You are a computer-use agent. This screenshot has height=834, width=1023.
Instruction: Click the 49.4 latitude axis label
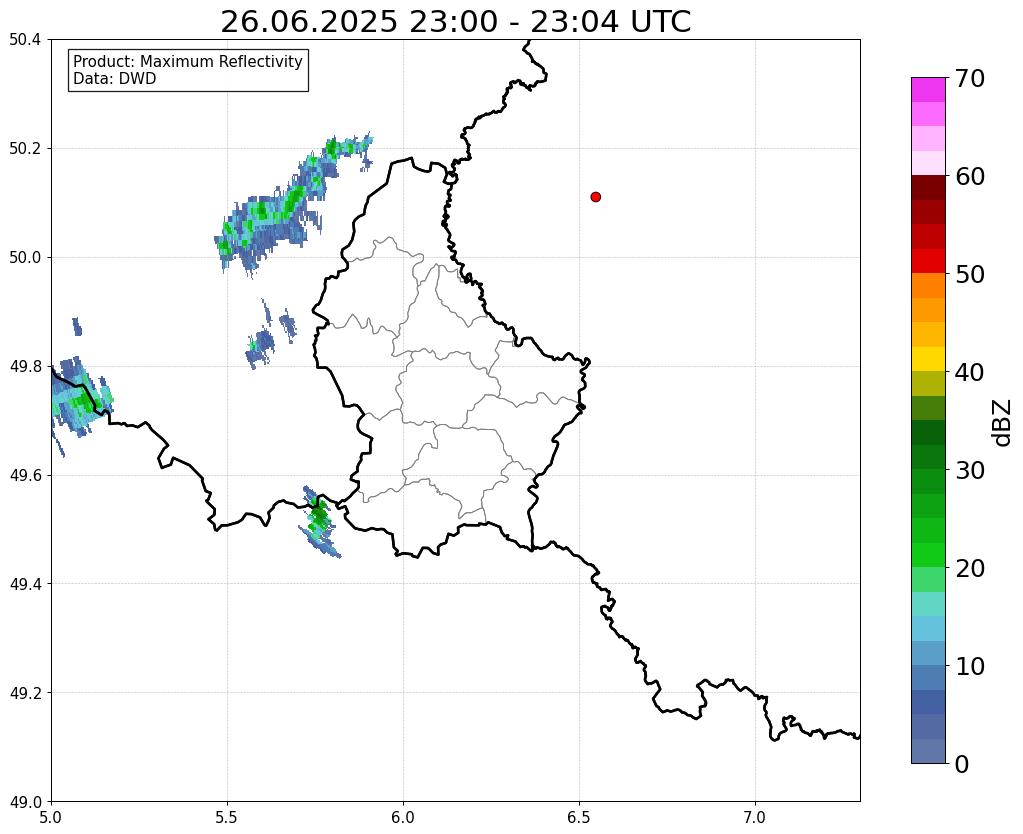pos(25,583)
